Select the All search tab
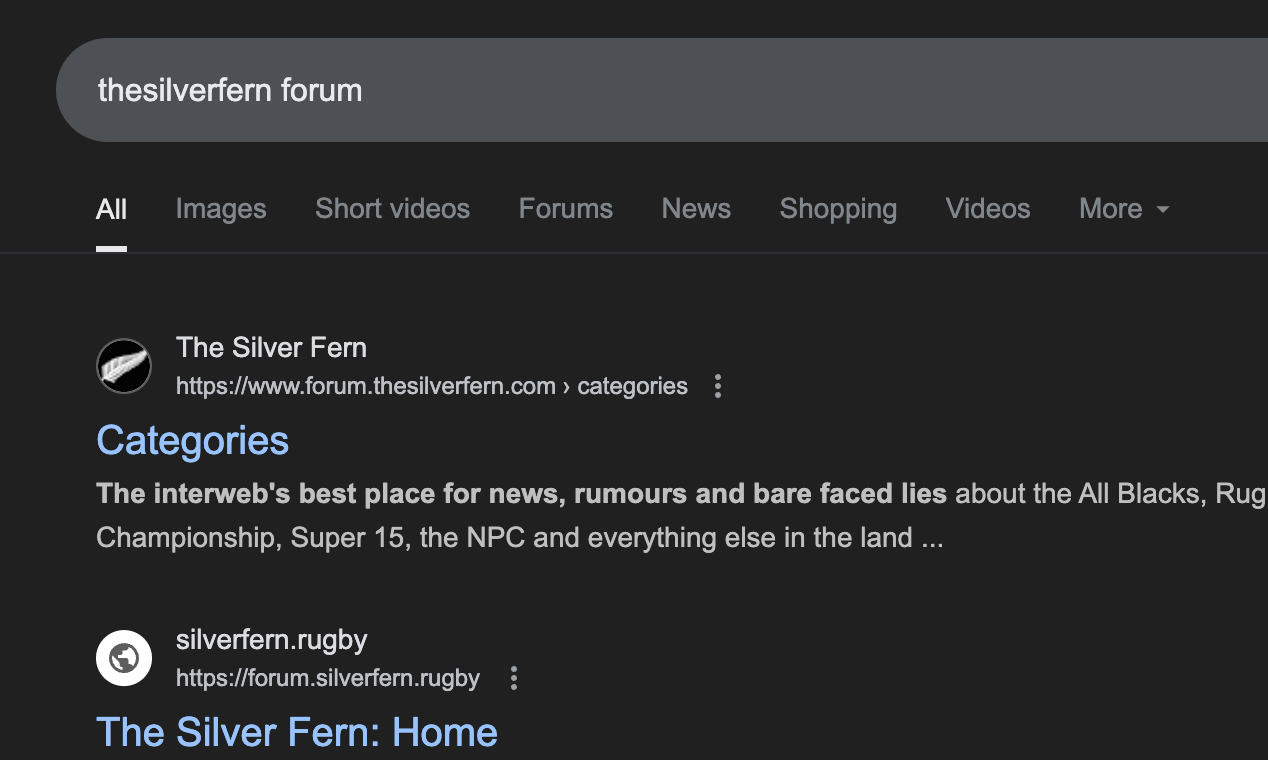This screenshot has height=760, width=1268. [x=111, y=209]
